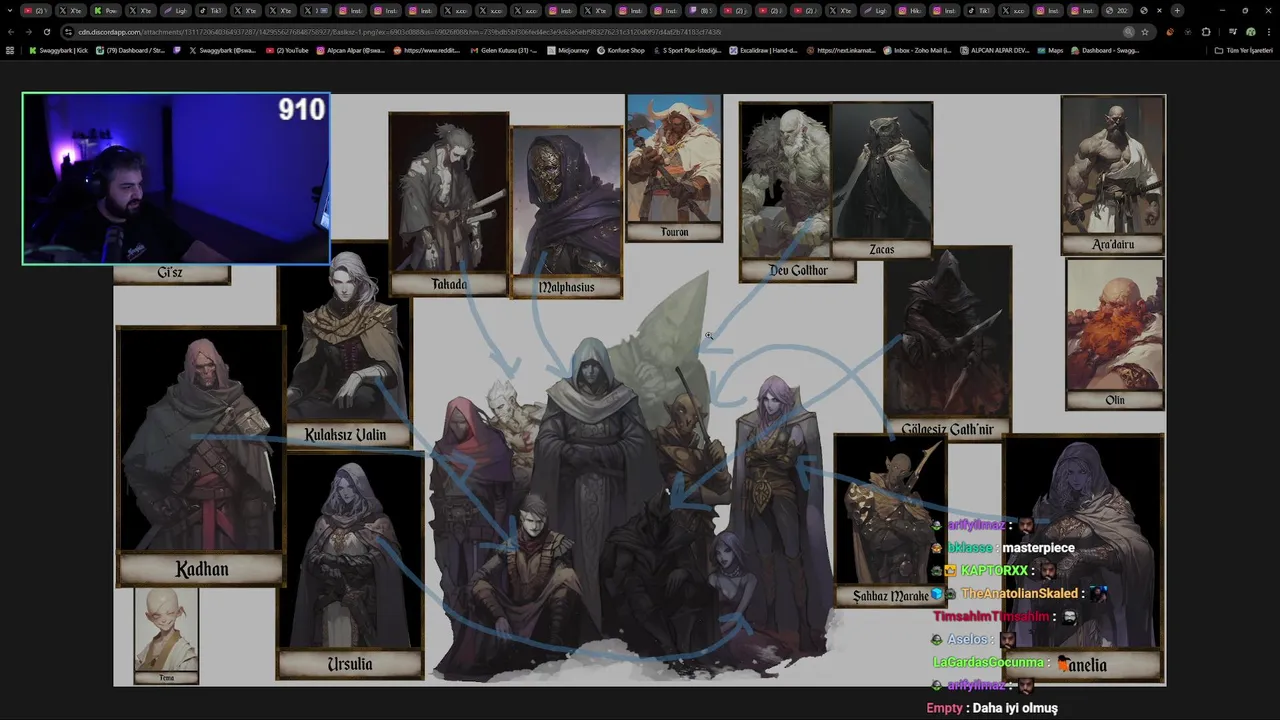Open the Tüm Yer İşaretleri folder

point(1244,50)
